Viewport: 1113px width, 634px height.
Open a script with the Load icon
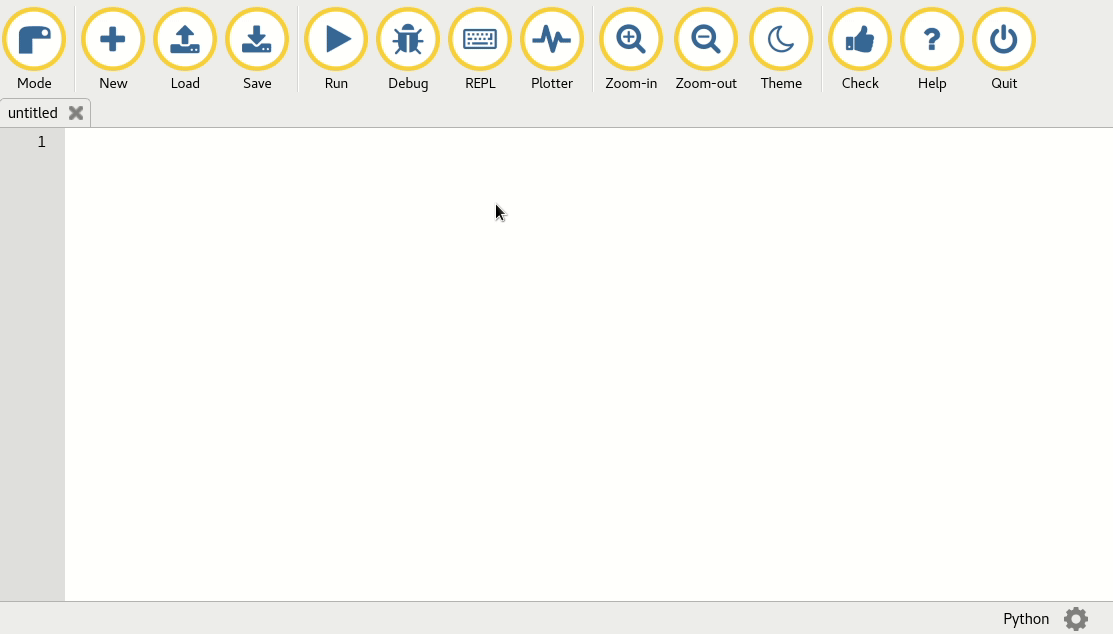(184, 40)
